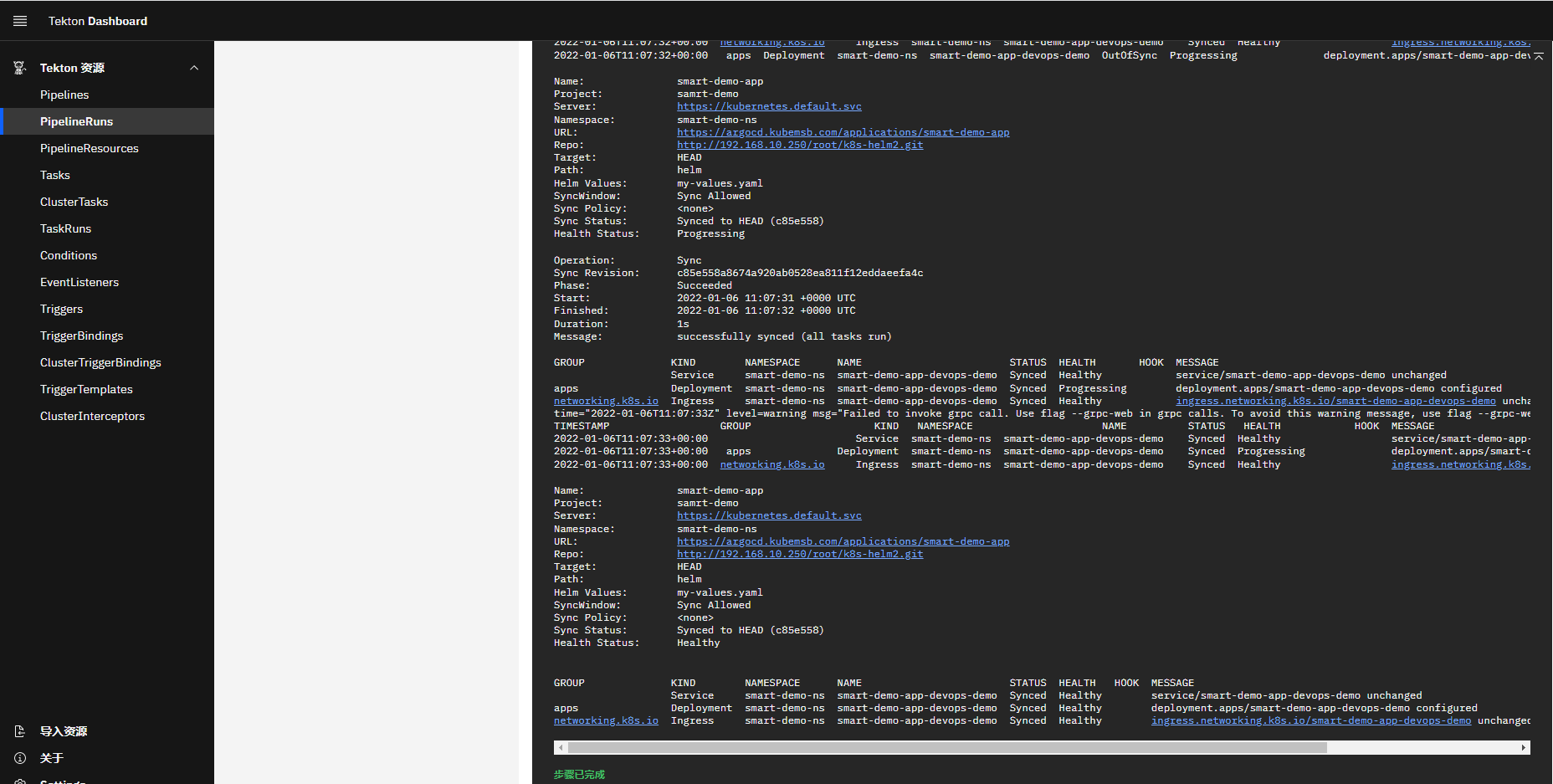Open 导入资源 import resources page
This screenshot has width=1553, height=784.
click(x=107, y=731)
